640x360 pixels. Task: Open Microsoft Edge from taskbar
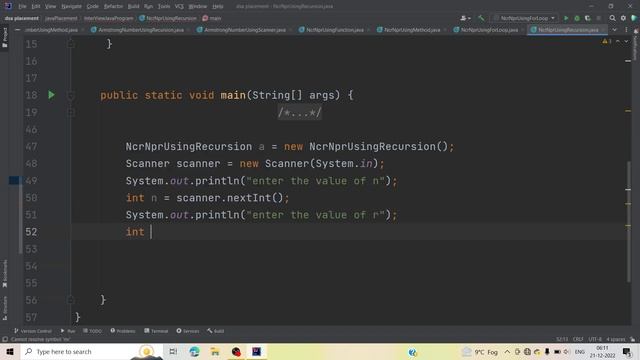pyautogui.click(x=194, y=351)
